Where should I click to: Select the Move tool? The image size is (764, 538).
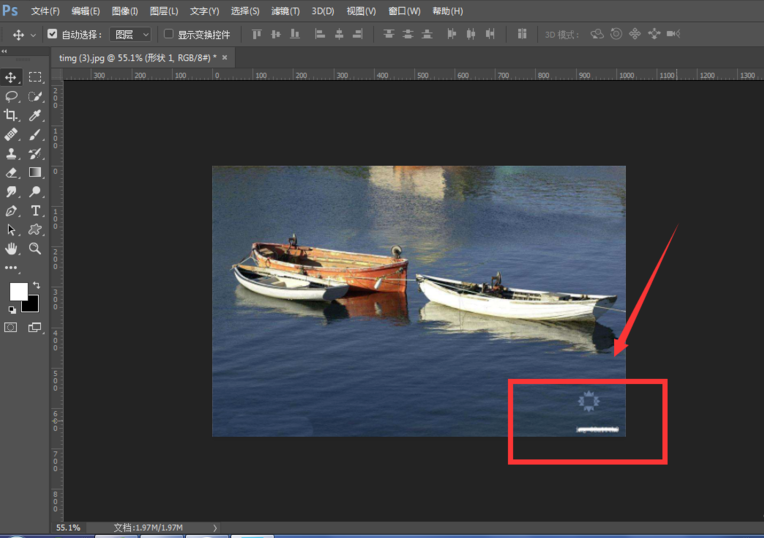[x=11, y=77]
